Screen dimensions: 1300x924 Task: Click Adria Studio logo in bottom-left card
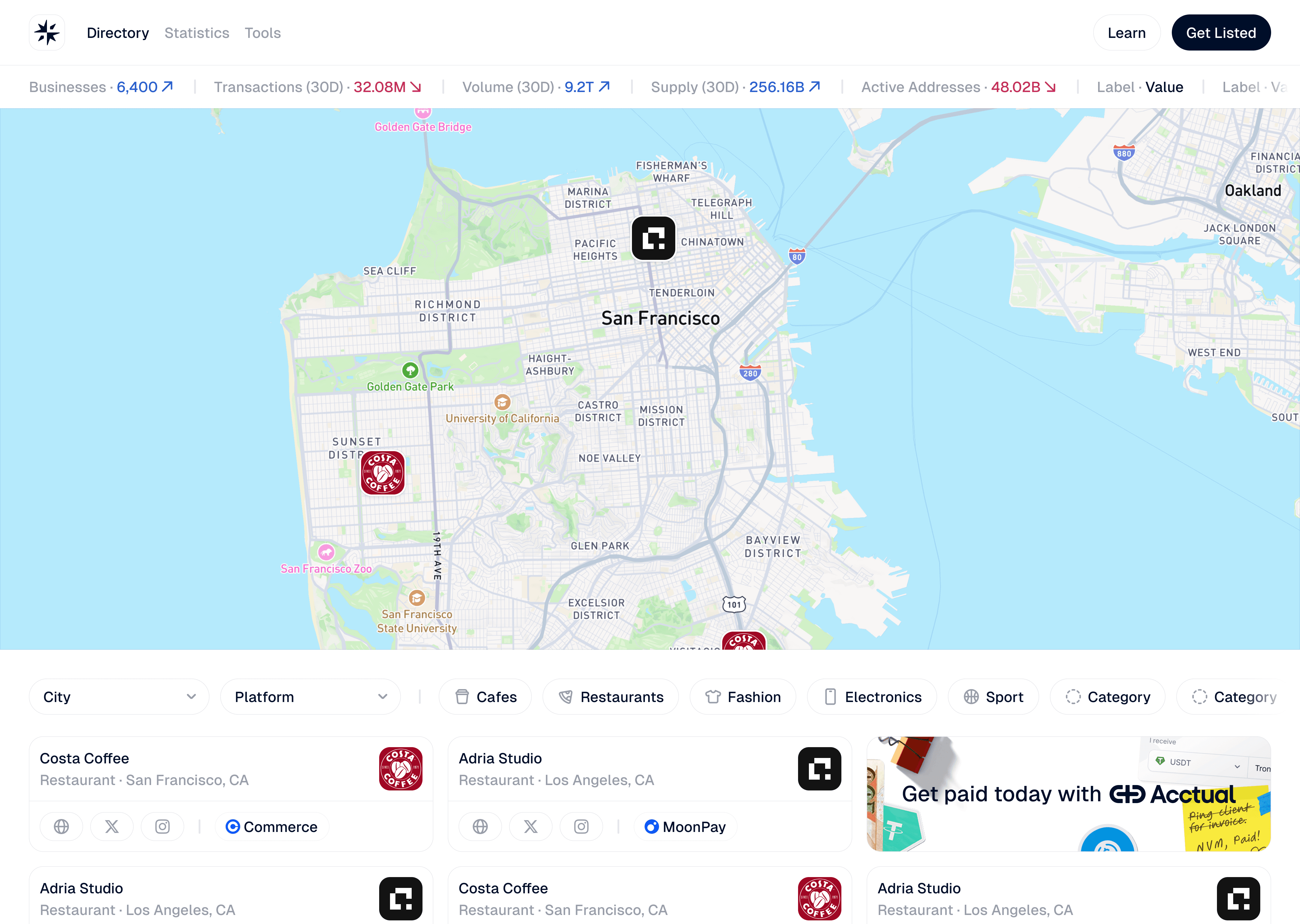(x=401, y=898)
